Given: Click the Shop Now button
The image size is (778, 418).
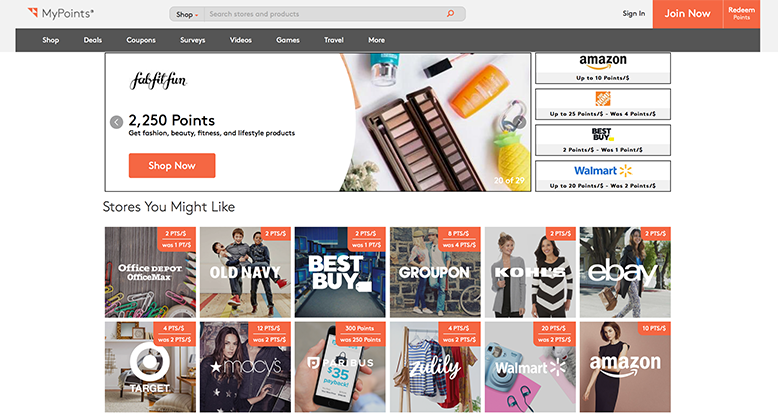Looking at the screenshot, I should [172, 165].
